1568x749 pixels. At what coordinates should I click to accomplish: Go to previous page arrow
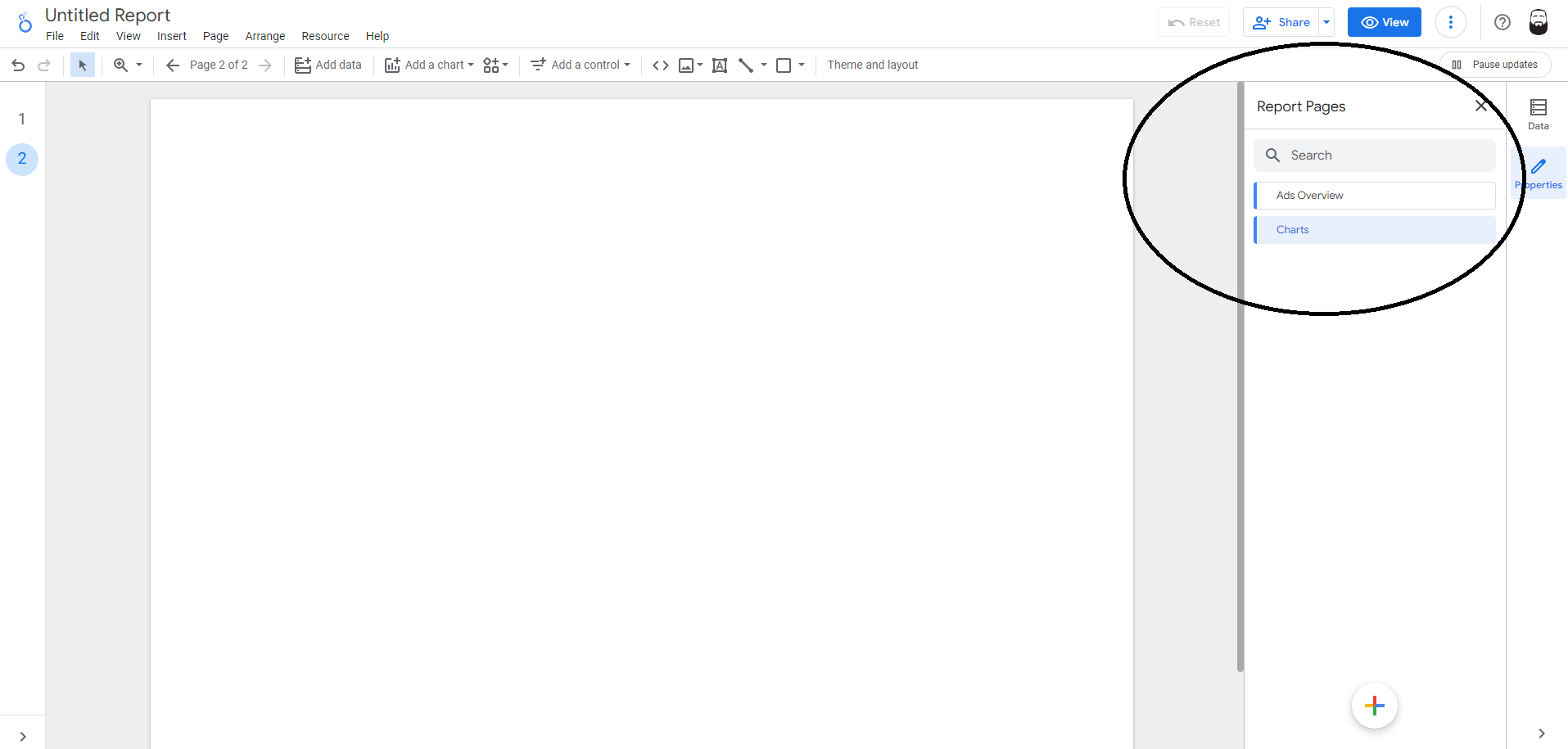coord(172,65)
